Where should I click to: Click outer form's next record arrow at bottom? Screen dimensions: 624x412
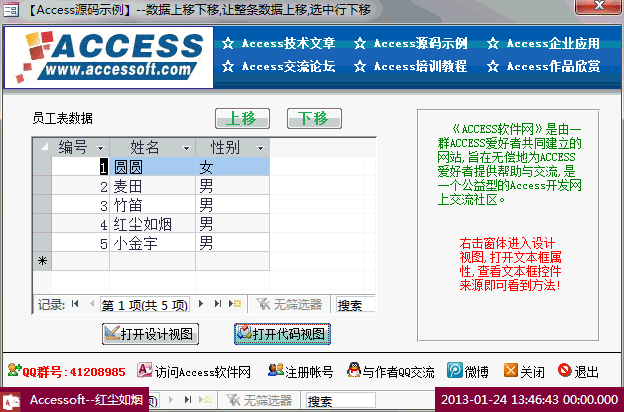171,399
